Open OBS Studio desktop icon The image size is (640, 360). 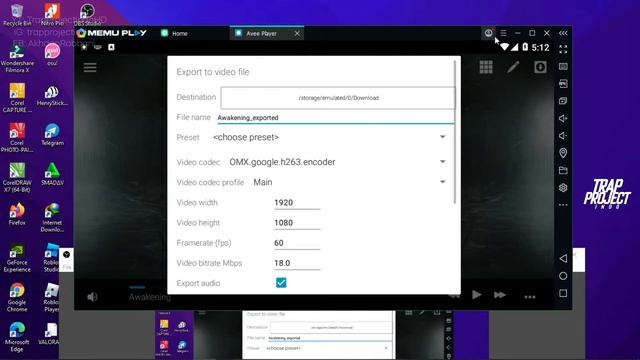click(87, 15)
